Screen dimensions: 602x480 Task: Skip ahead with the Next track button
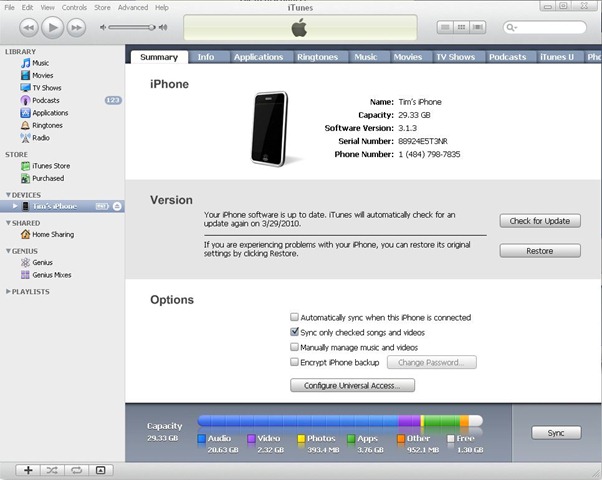[x=76, y=28]
